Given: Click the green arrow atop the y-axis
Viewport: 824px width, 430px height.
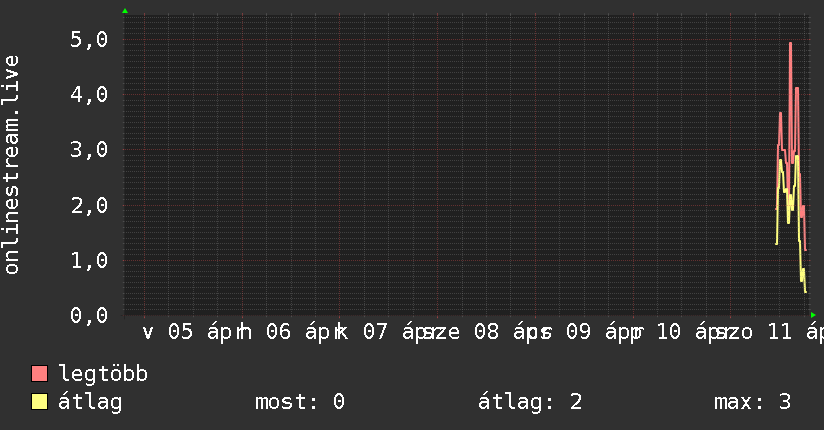Looking at the screenshot, I should click(x=124, y=11).
